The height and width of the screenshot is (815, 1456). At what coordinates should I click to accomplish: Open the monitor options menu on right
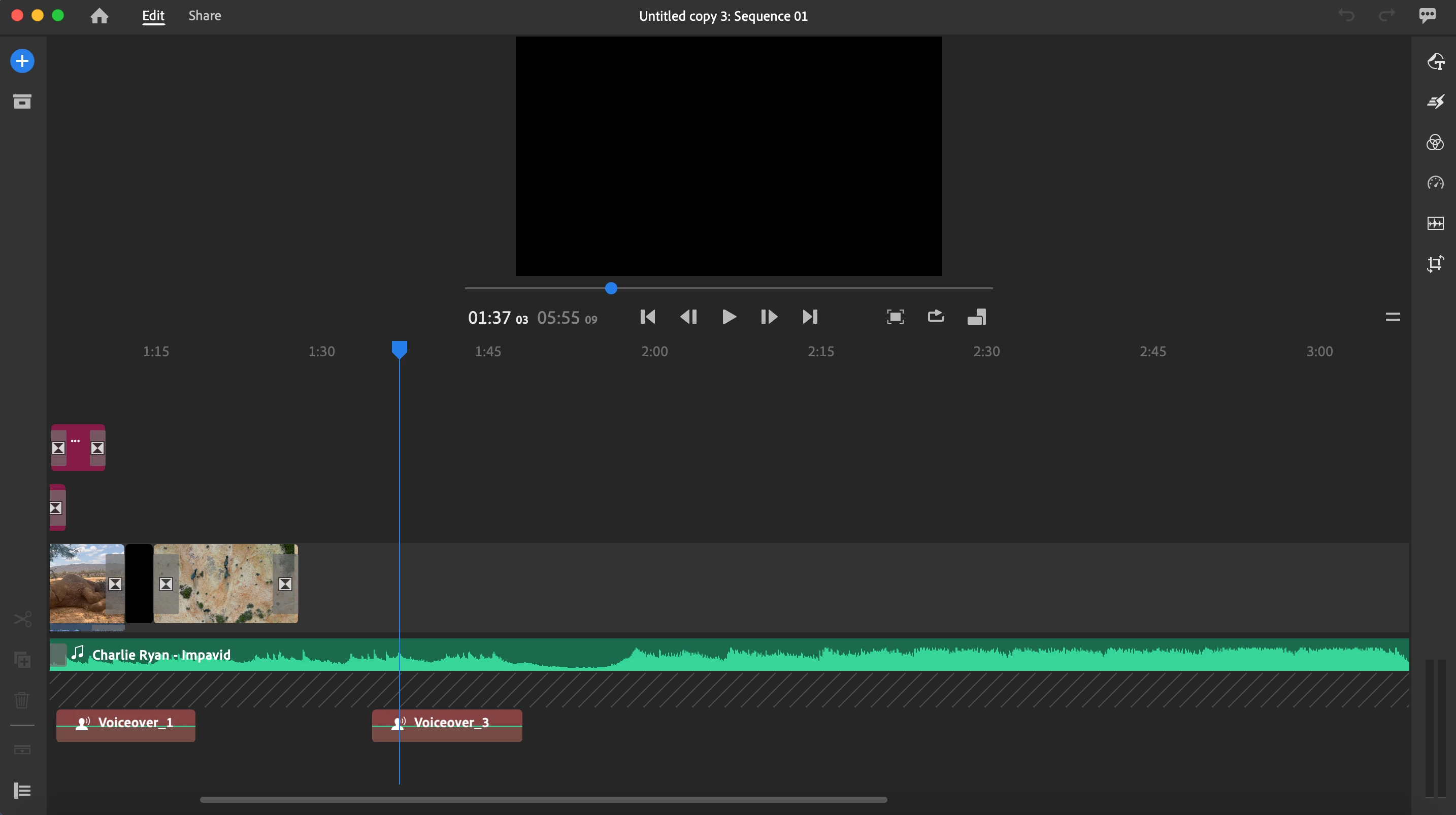1393,317
